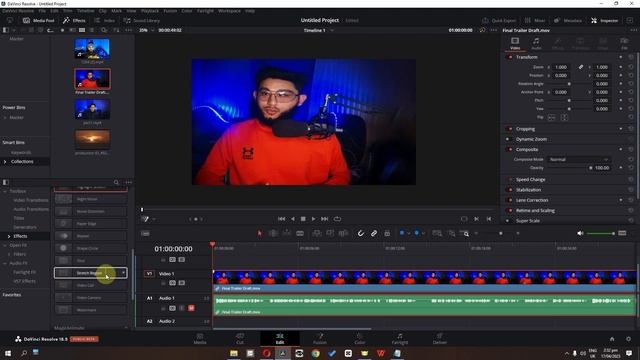Open Stretch Region effect dropdown arrow
640x360 pixels.
tap(123, 273)
